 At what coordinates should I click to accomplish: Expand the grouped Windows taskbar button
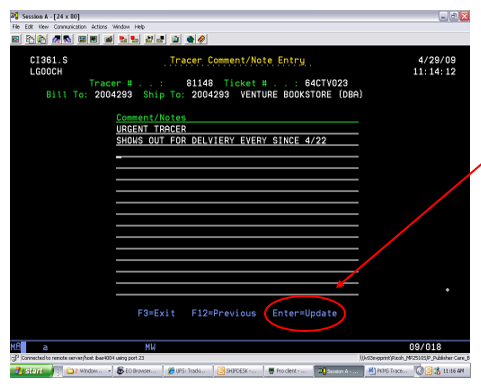88,371
